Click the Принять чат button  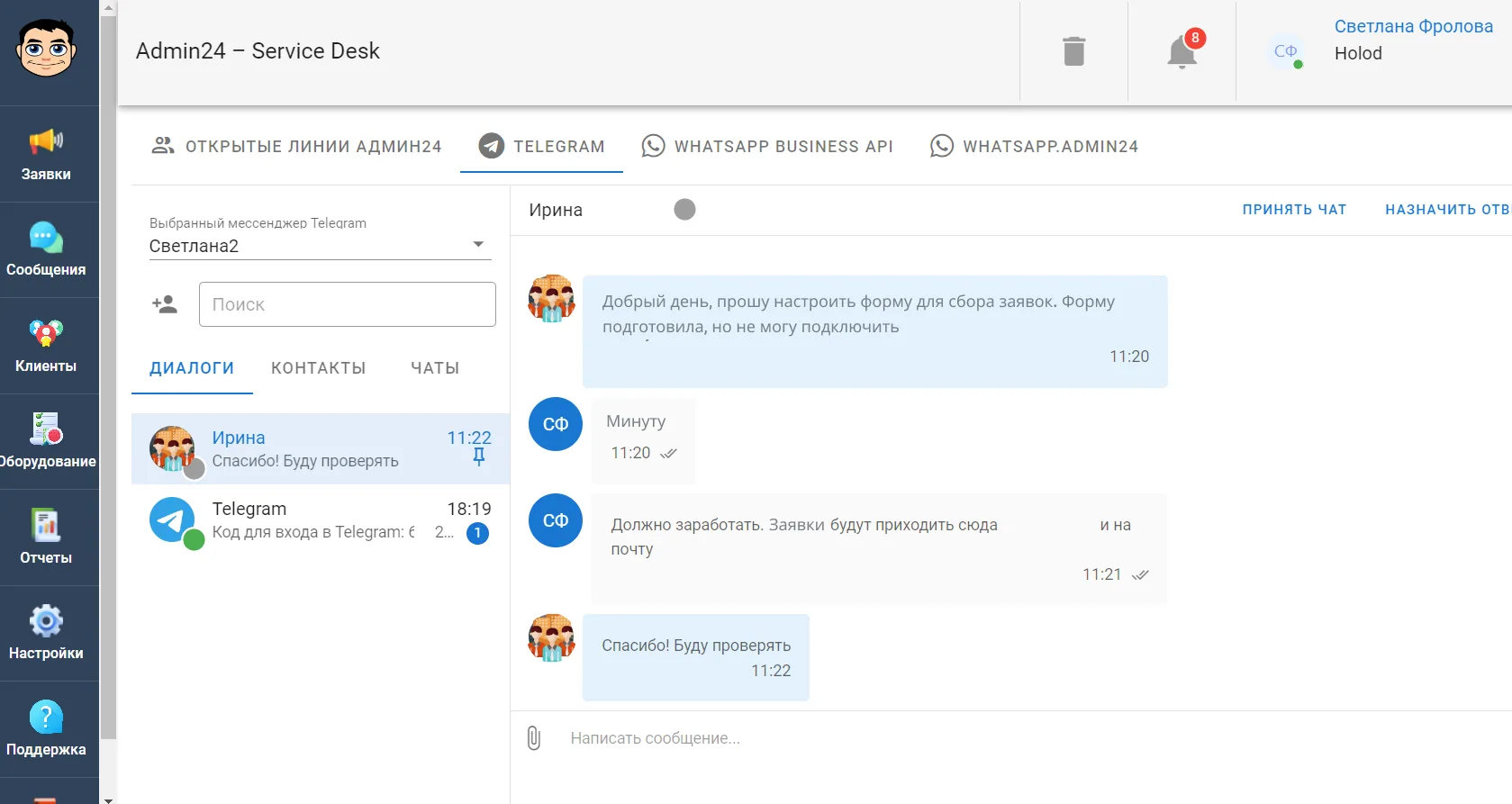(x=1294, y=209)
